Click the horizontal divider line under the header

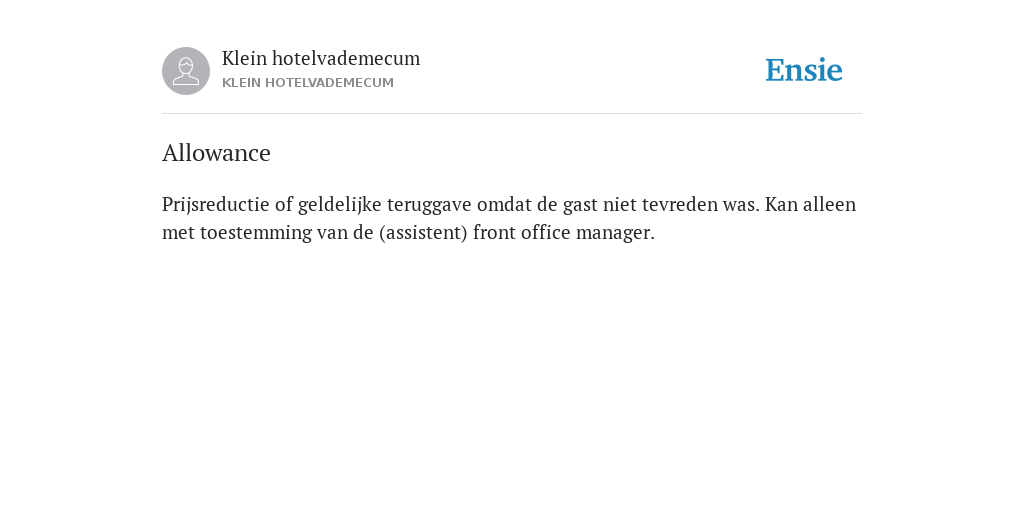(x=512, y=114)
